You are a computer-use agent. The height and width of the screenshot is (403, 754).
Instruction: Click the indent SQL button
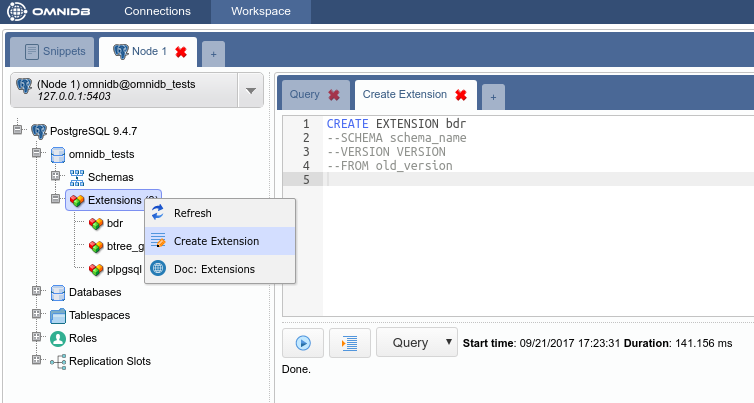350,343
